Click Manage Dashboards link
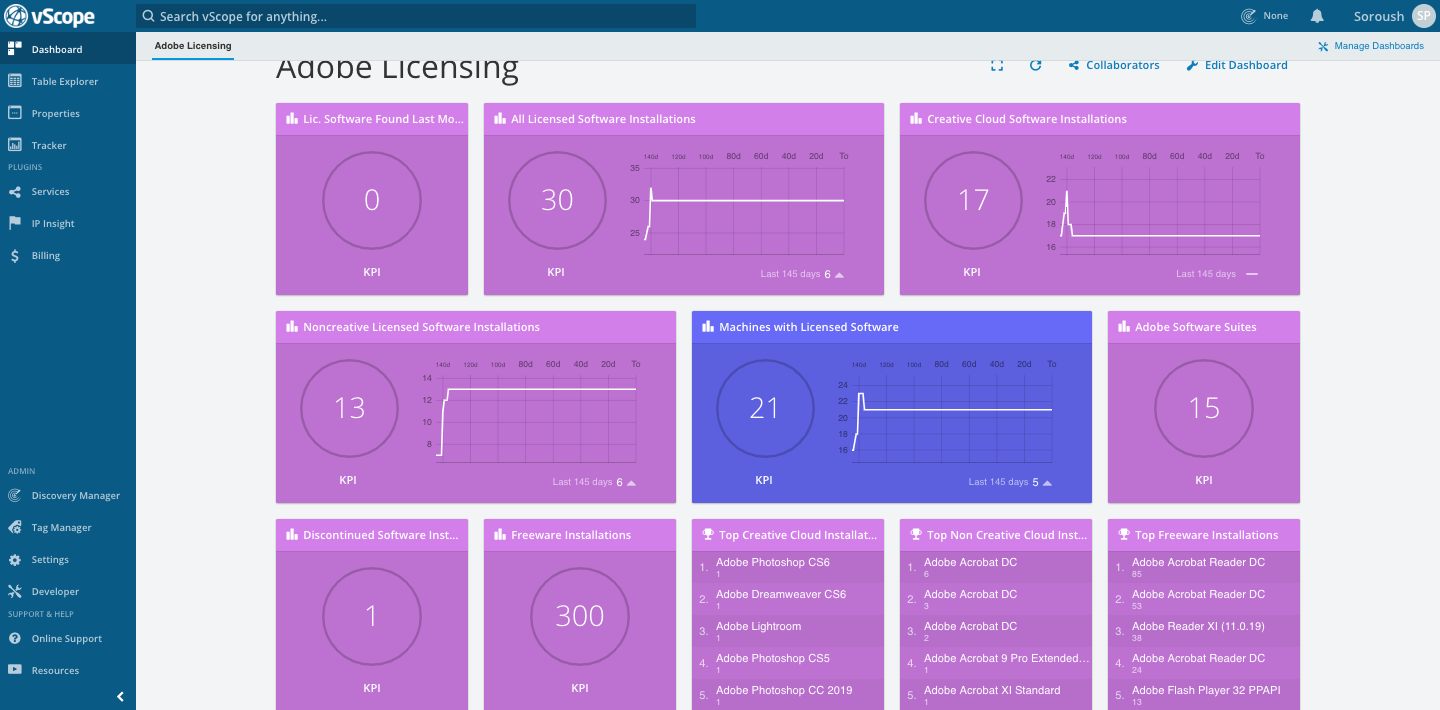Screen dimensions: 1440x710 click(1371, 46)
